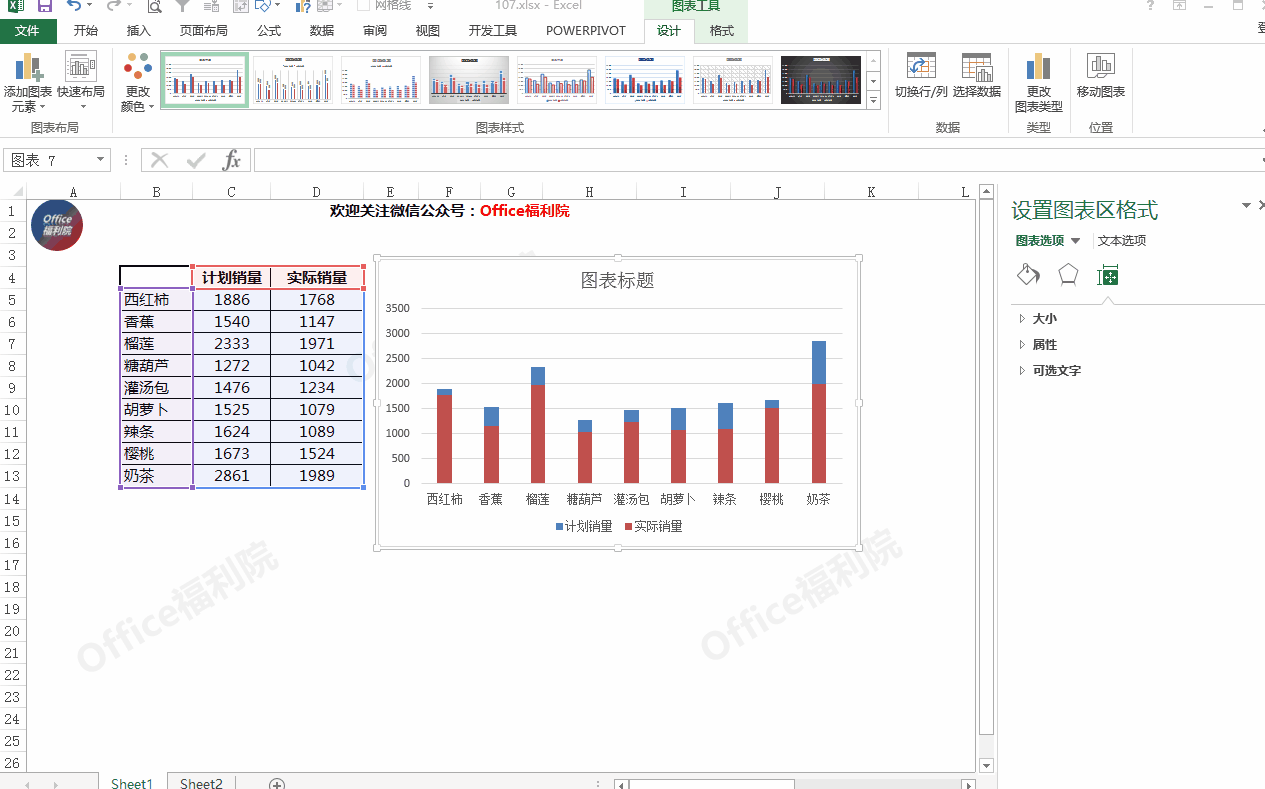This screenshot has height=789, width=1265.
Task: Click the cancel X icon in formula bar
Action: coord(160,160)
